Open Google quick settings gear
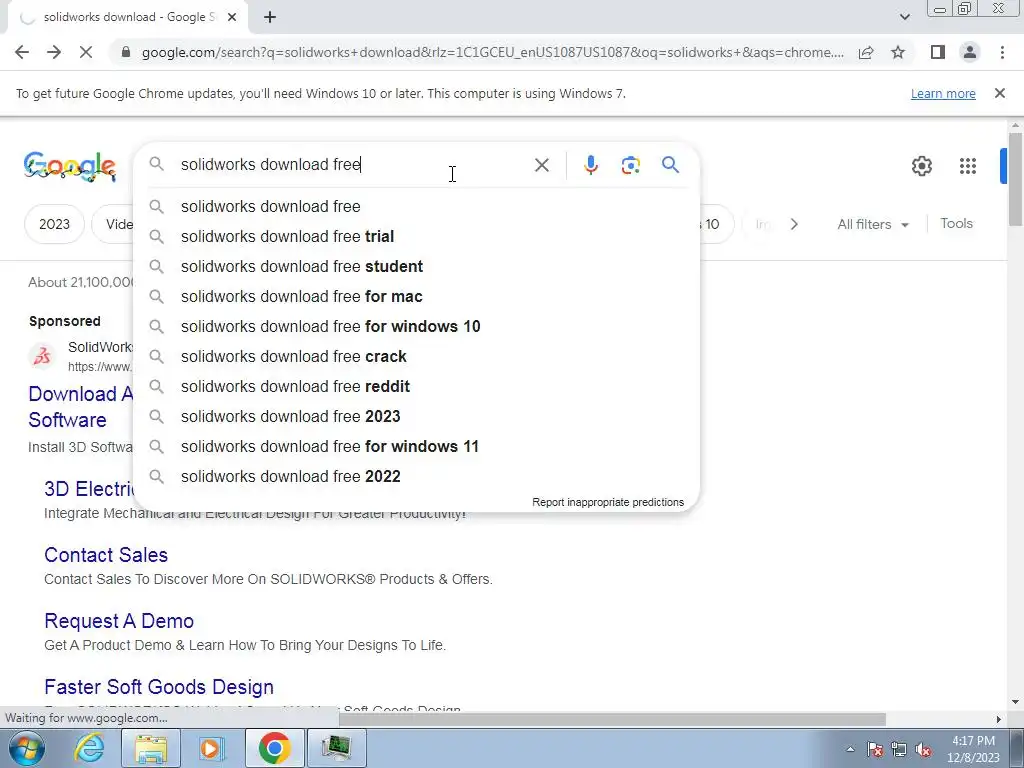Viewport: 1024px width, 768px height. [x=921, y=166]
